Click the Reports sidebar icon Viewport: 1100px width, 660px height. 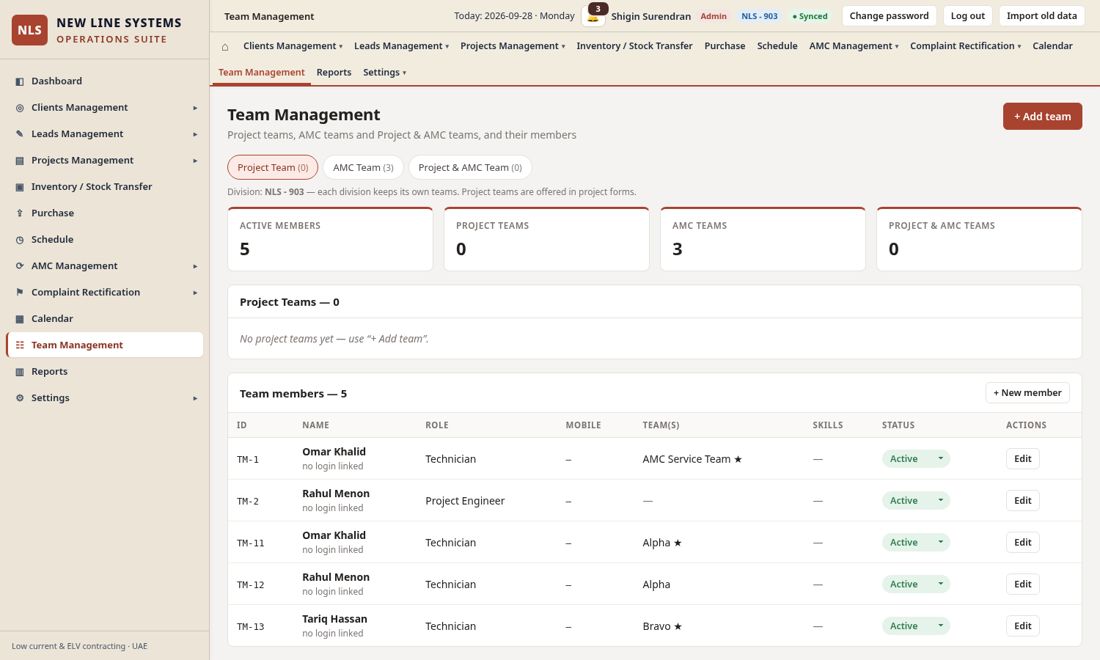click(x=20, y=372)
